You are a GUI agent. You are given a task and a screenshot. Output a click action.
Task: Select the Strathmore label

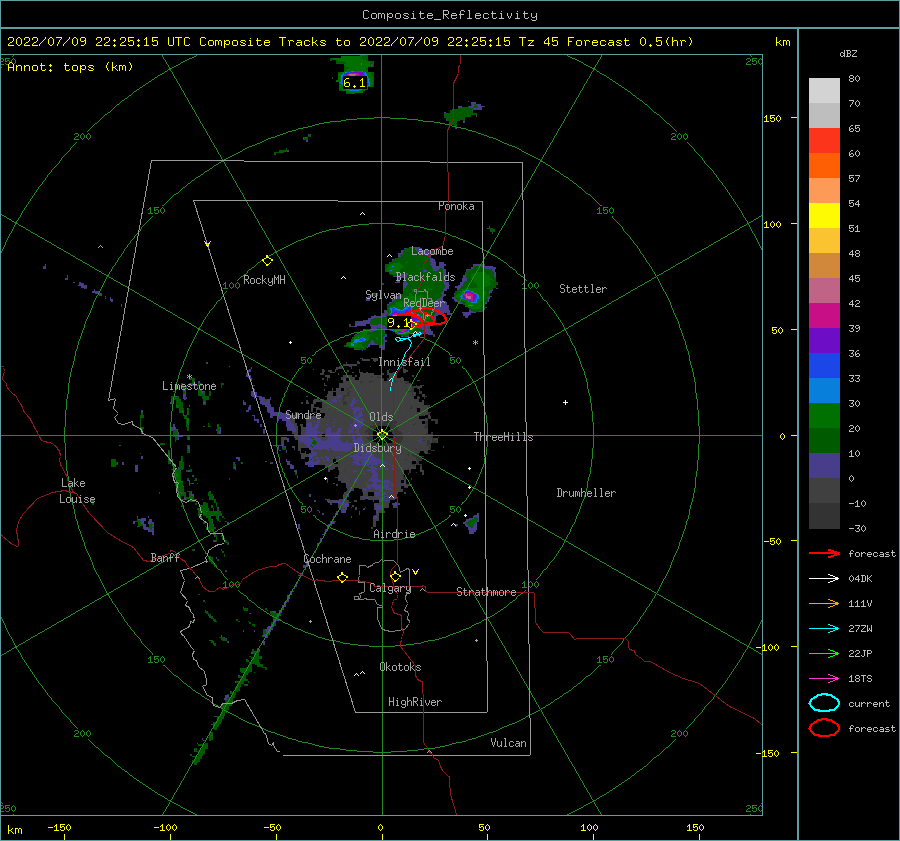[x=486, y=592]
